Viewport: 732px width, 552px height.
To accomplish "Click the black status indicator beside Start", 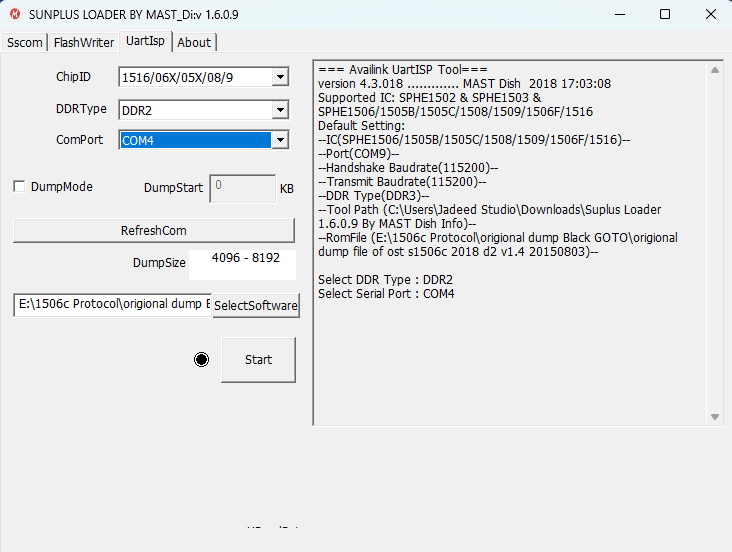I will [x=202, y=360].
